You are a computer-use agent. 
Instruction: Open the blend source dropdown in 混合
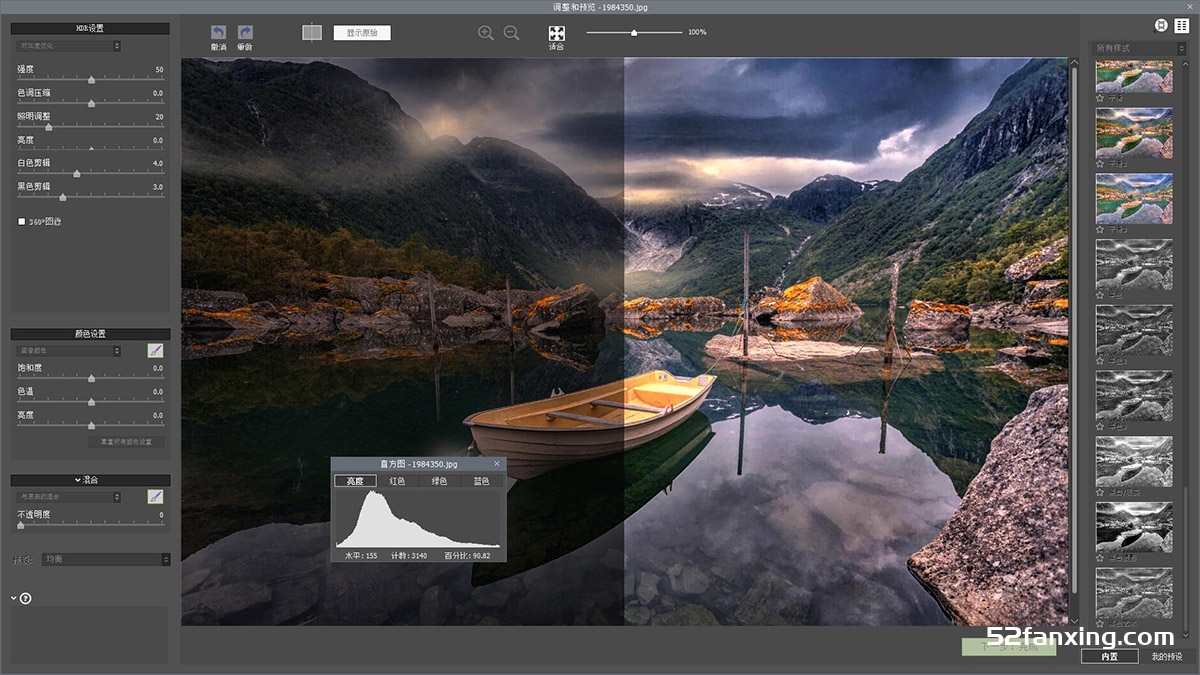68,496
